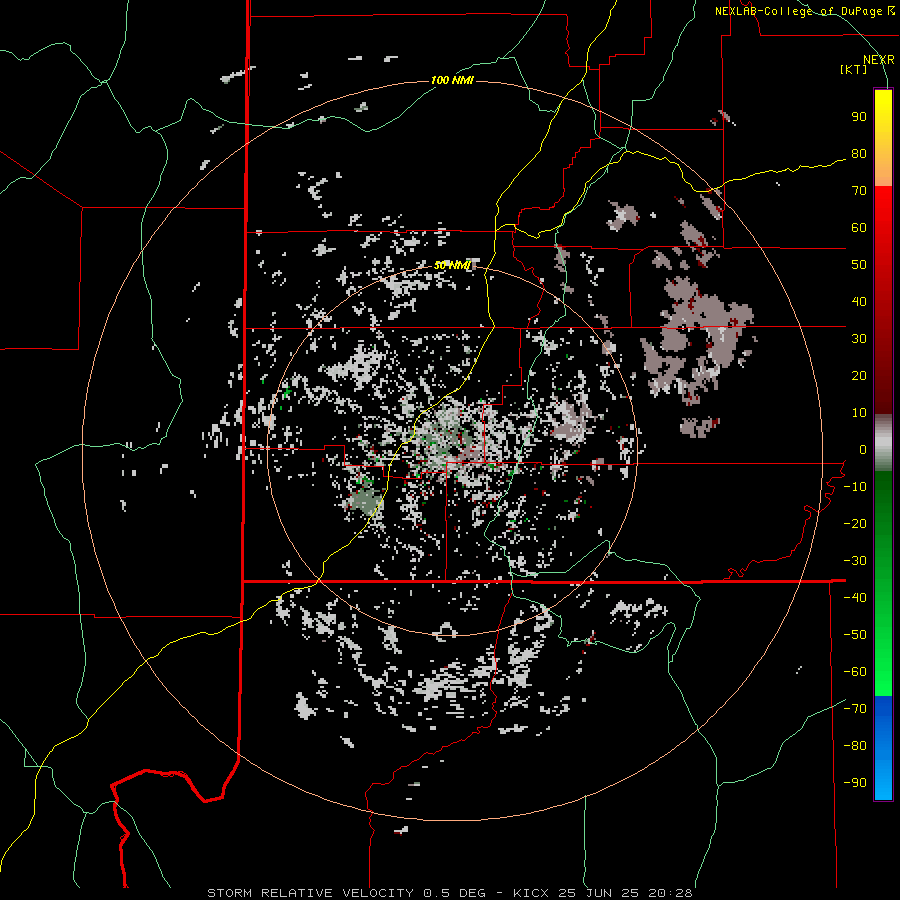
Task: Click the positive 60 scale value
Action: pos(859,227)
